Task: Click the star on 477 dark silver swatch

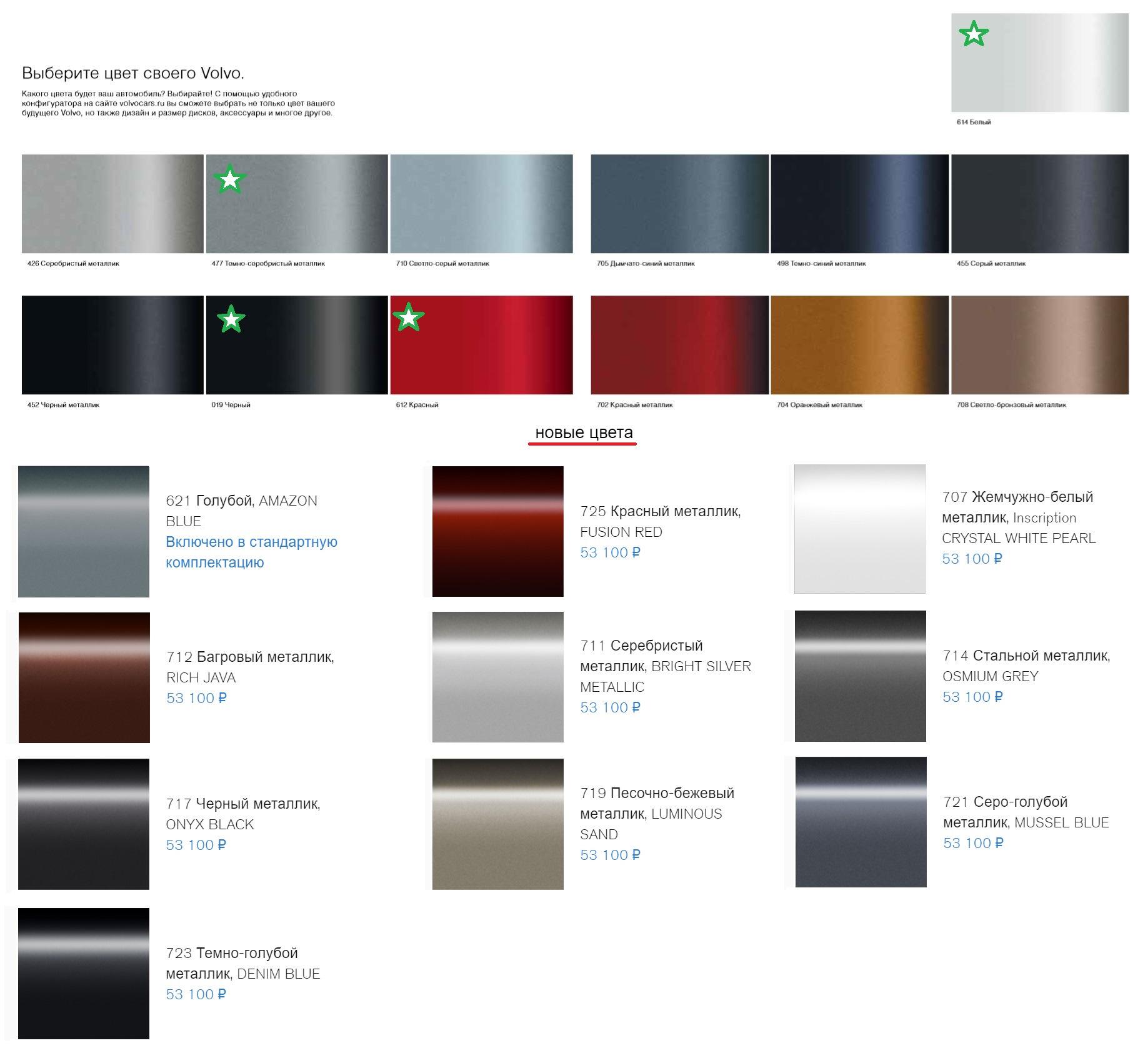Action: (230, 179)
